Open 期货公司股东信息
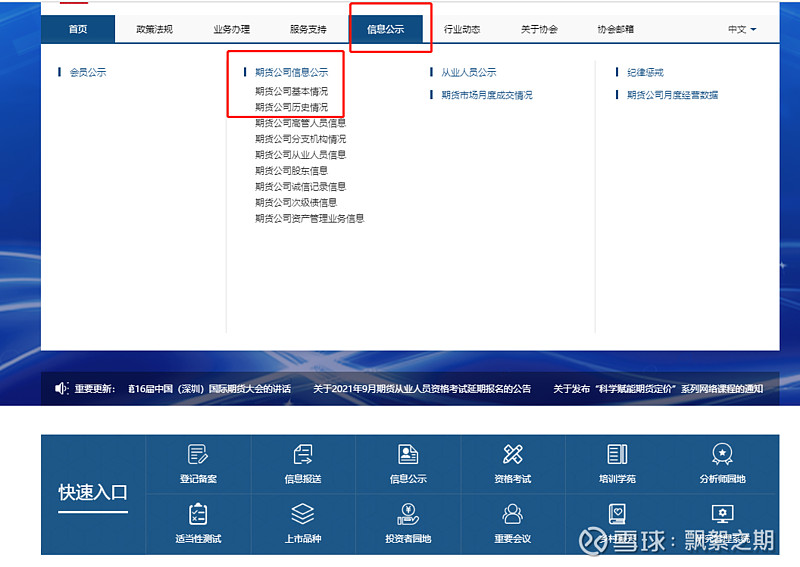The height and width of the screenshot is (567, 800). click(291, 170)
